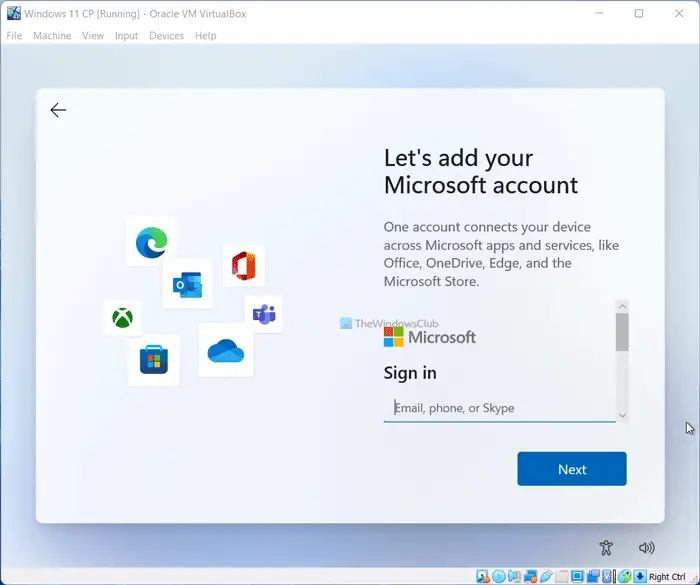This screenshot has width=700, height=585.
Task: Click the mouse integration indicator
Action: coord(625,577)
